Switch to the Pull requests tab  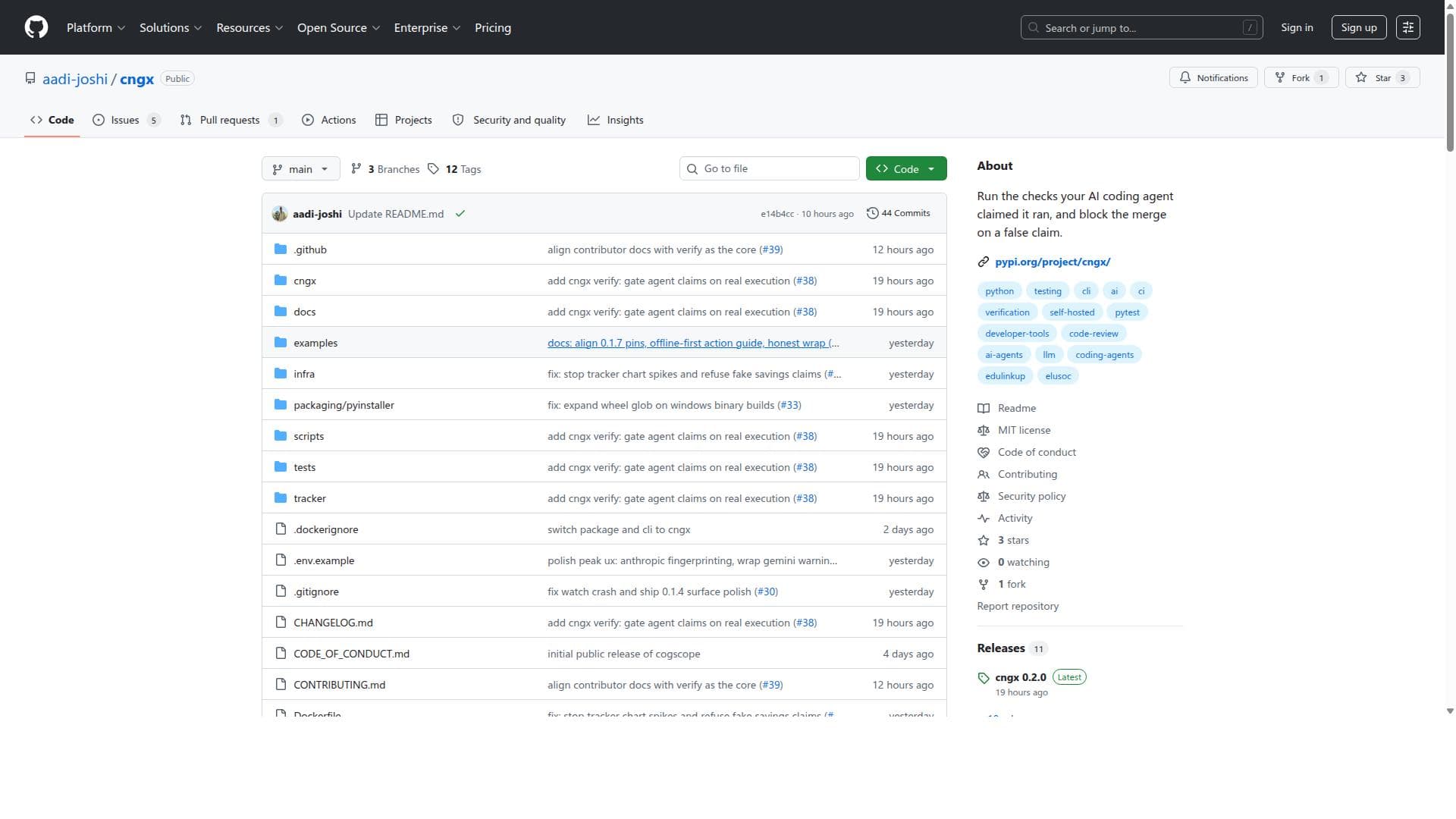pos(231,120)
